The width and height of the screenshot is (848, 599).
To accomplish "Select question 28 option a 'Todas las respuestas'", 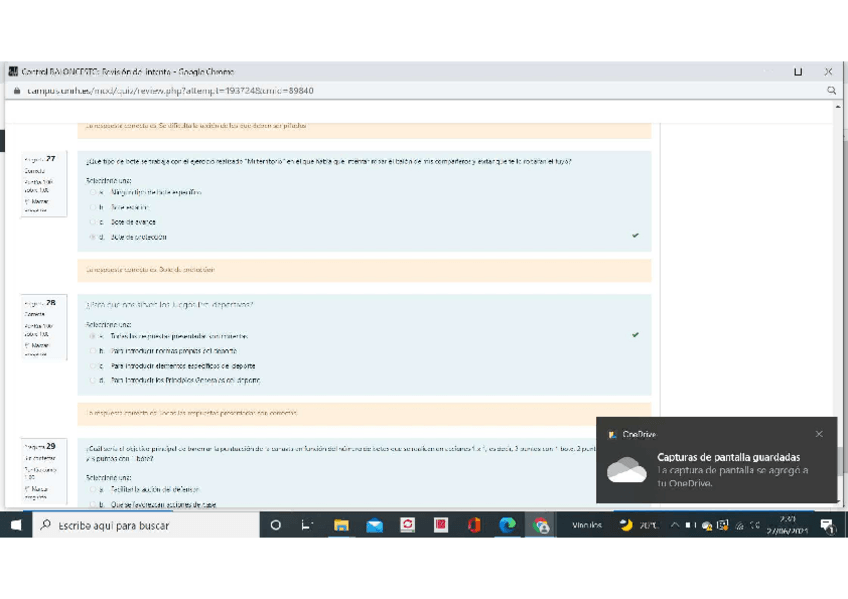I will pos(93,336).
